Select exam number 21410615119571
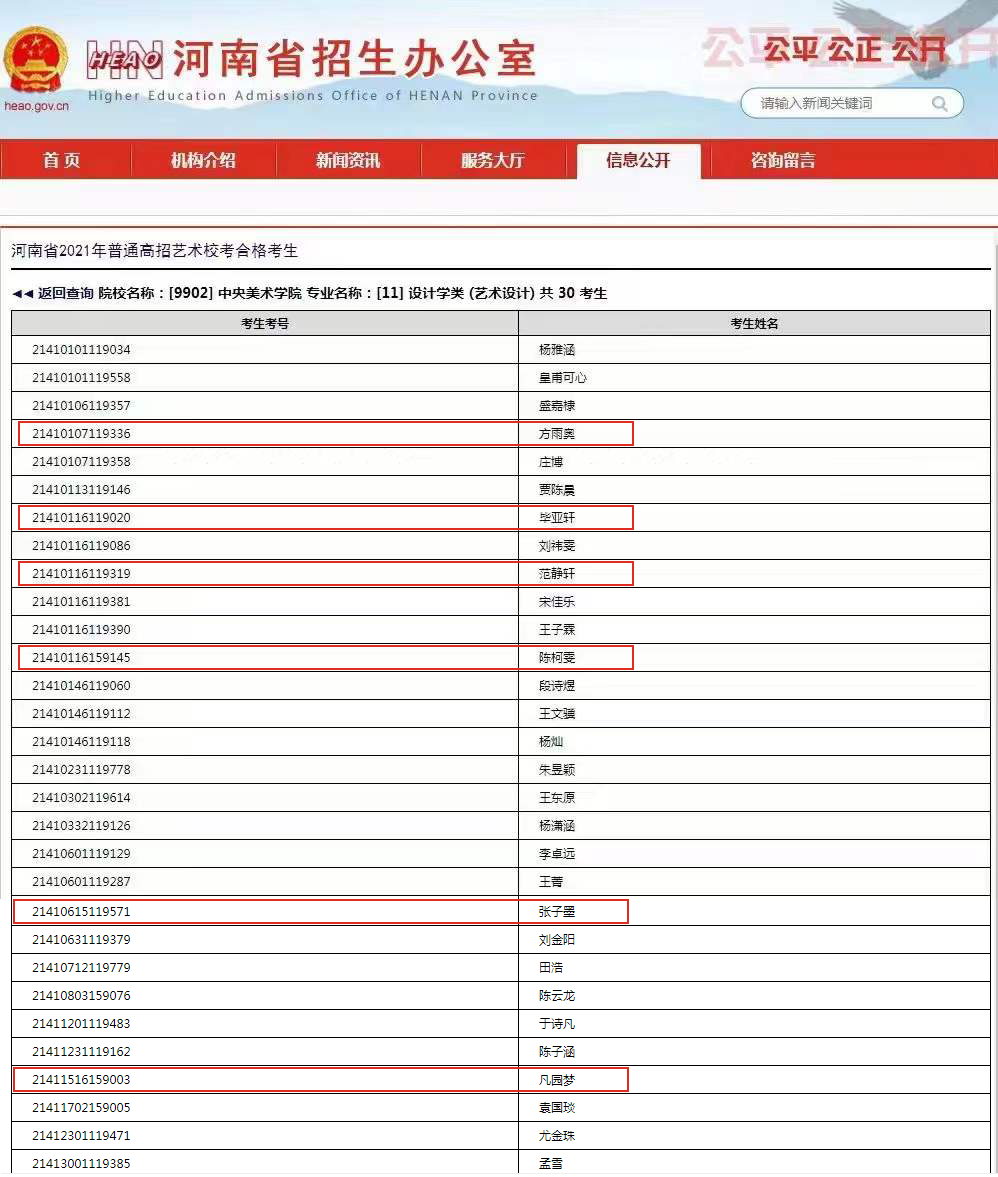 tap(81, 912)
